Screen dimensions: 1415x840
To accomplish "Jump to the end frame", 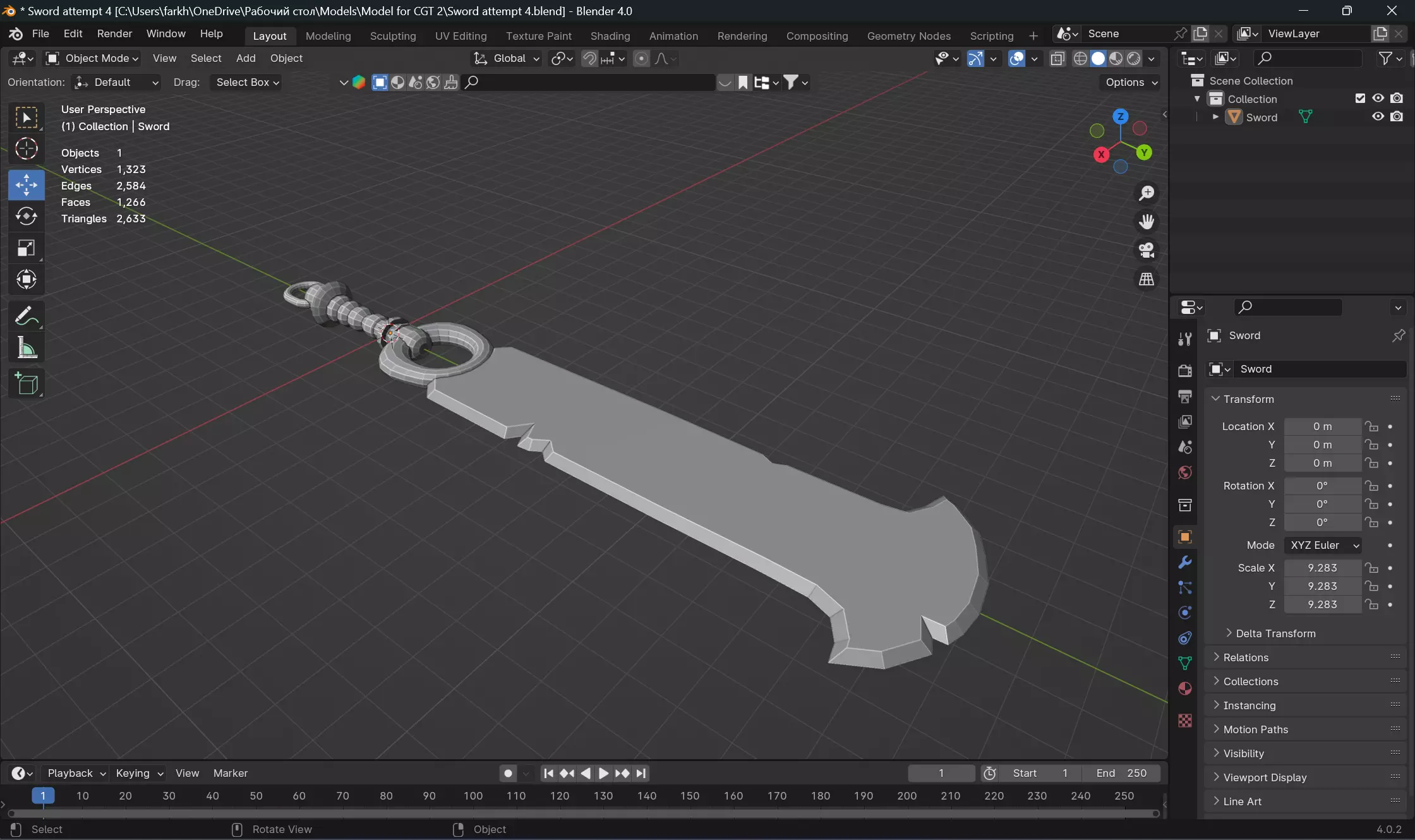I will [x=641, y=773].
